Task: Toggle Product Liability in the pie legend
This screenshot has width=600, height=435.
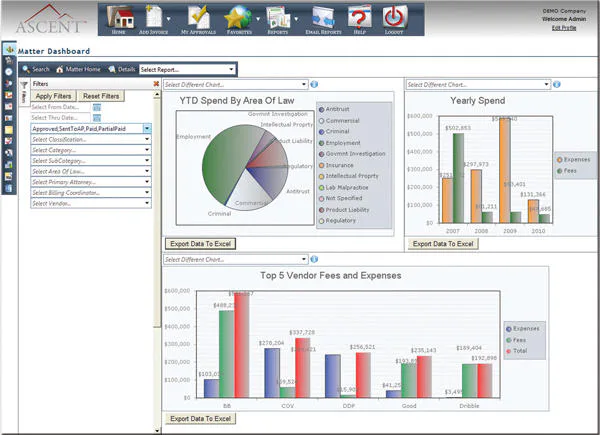Action: click(x=344, y=210)
